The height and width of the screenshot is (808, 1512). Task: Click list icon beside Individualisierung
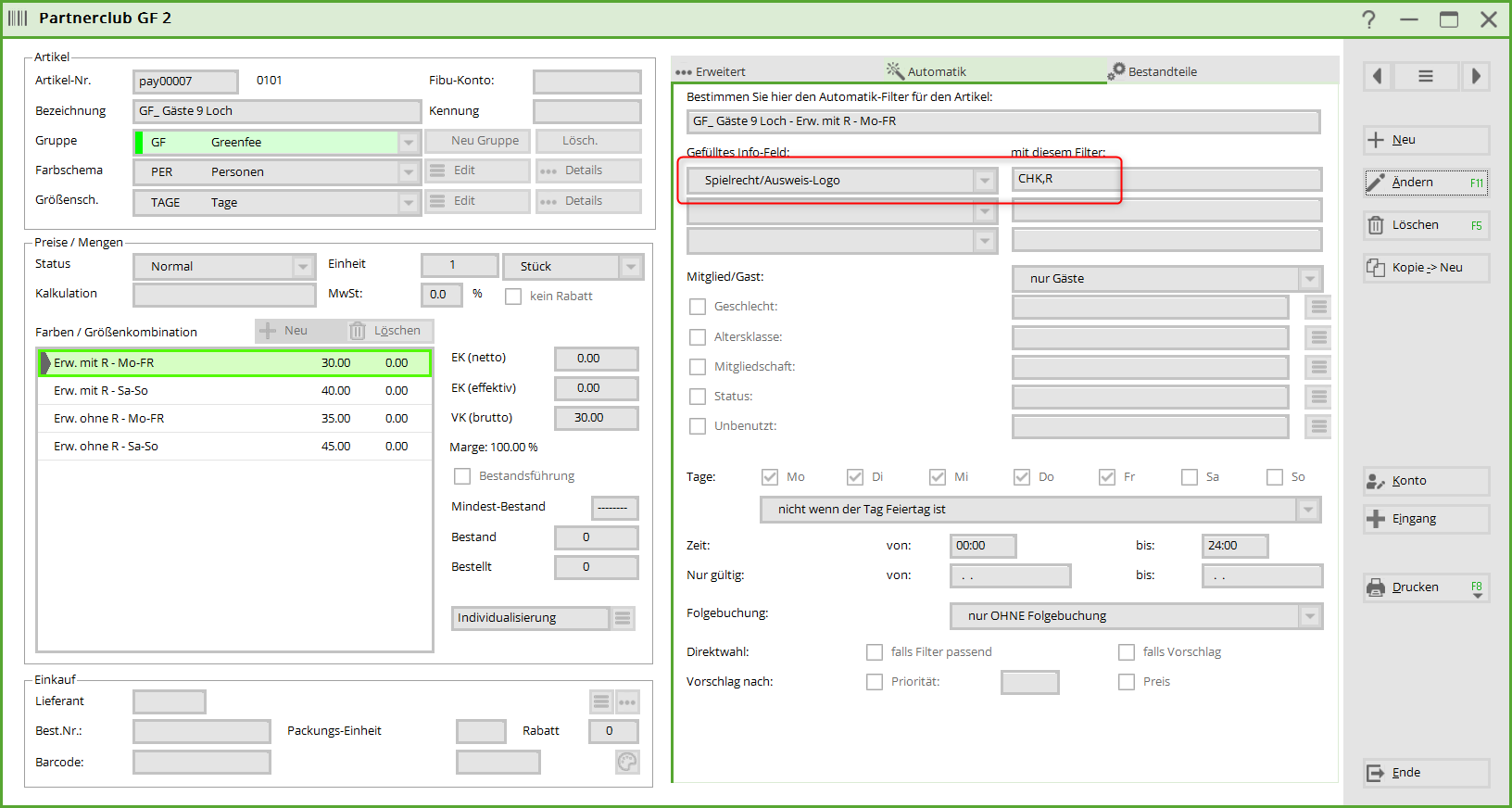point(623,618)
